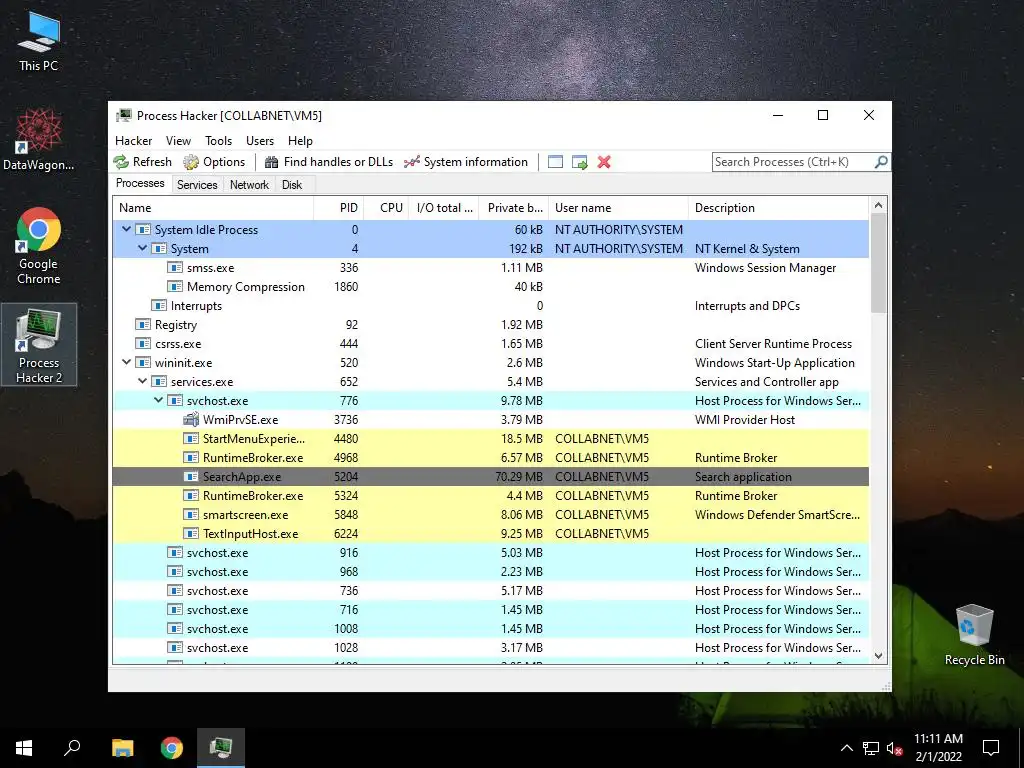Click the search magnifier icon in Process Hacker

tap(881, 161)
